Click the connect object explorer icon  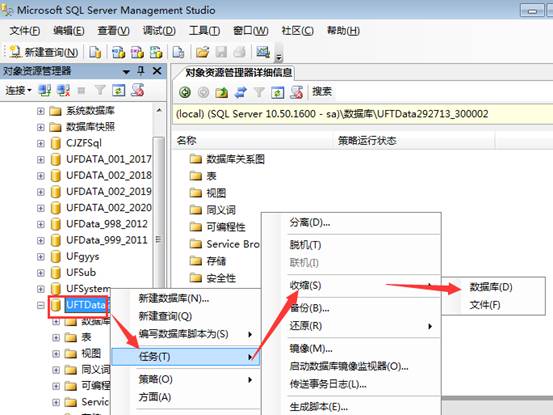click(45, 91)
